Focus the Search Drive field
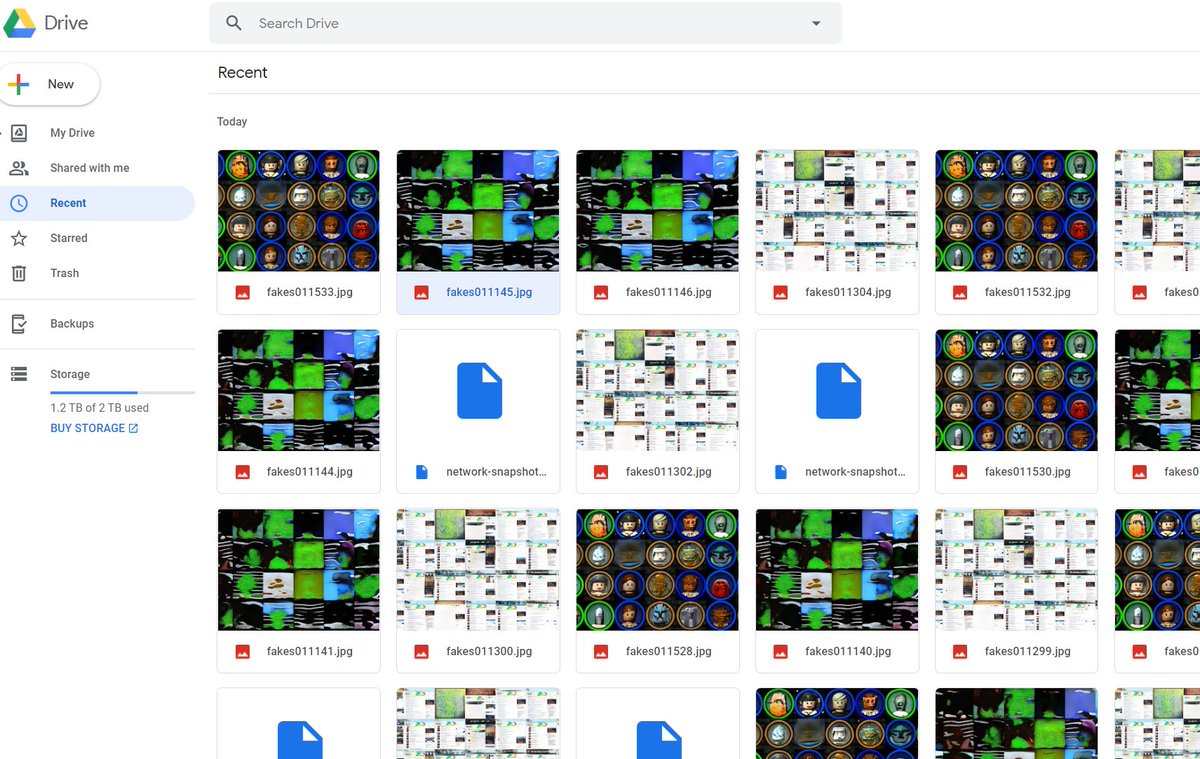This screenshot has width=1200, height=759. 525,23
